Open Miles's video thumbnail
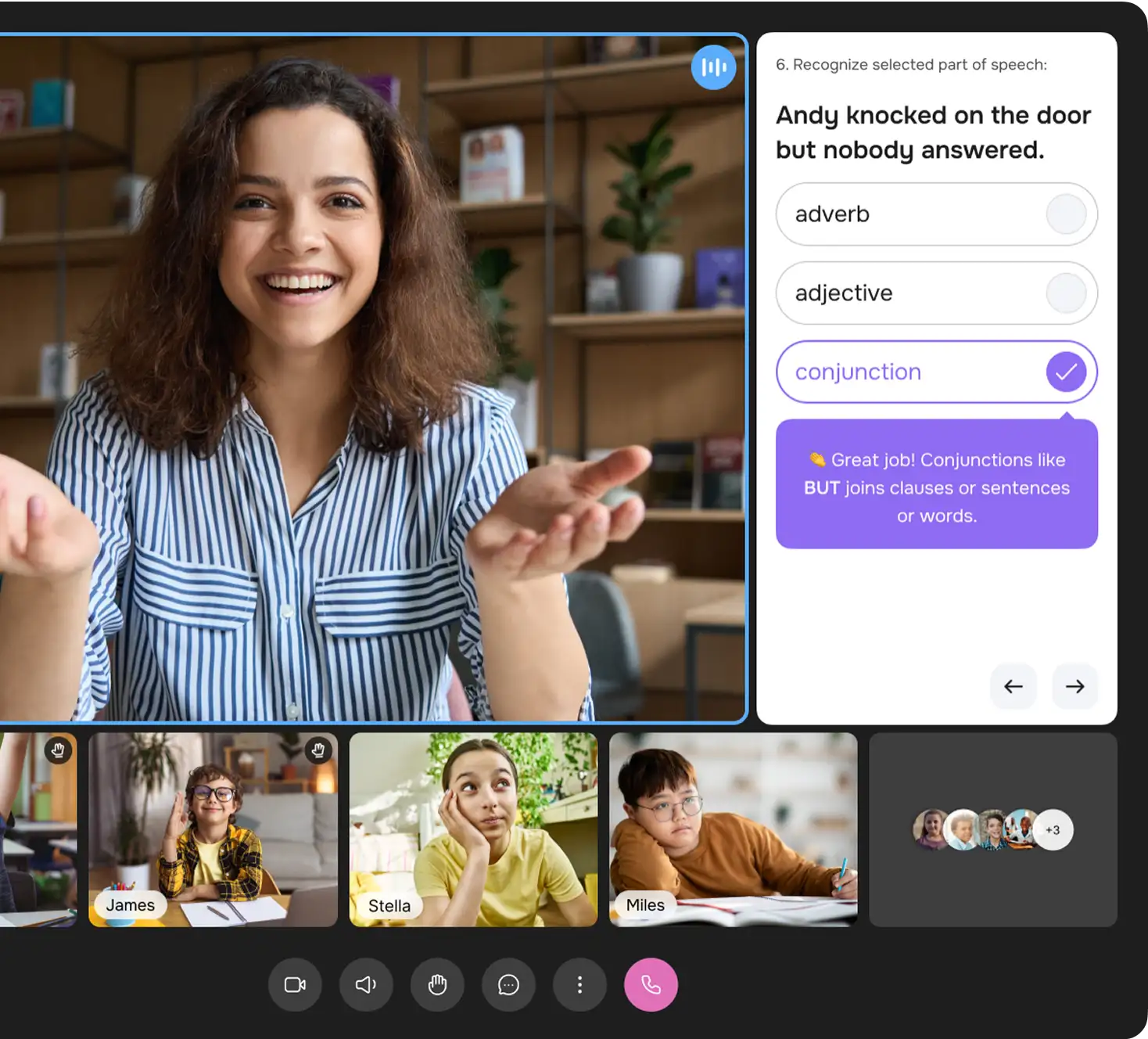This screenshot has height=1039, width=1148. pos(733,829)
